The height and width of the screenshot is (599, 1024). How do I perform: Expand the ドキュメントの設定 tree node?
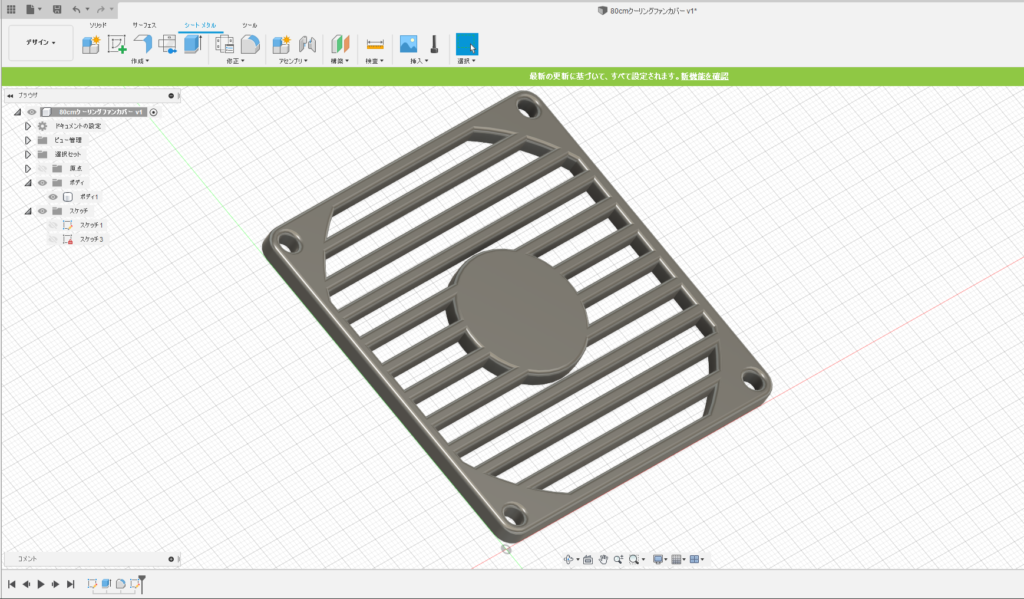[28, 126]
